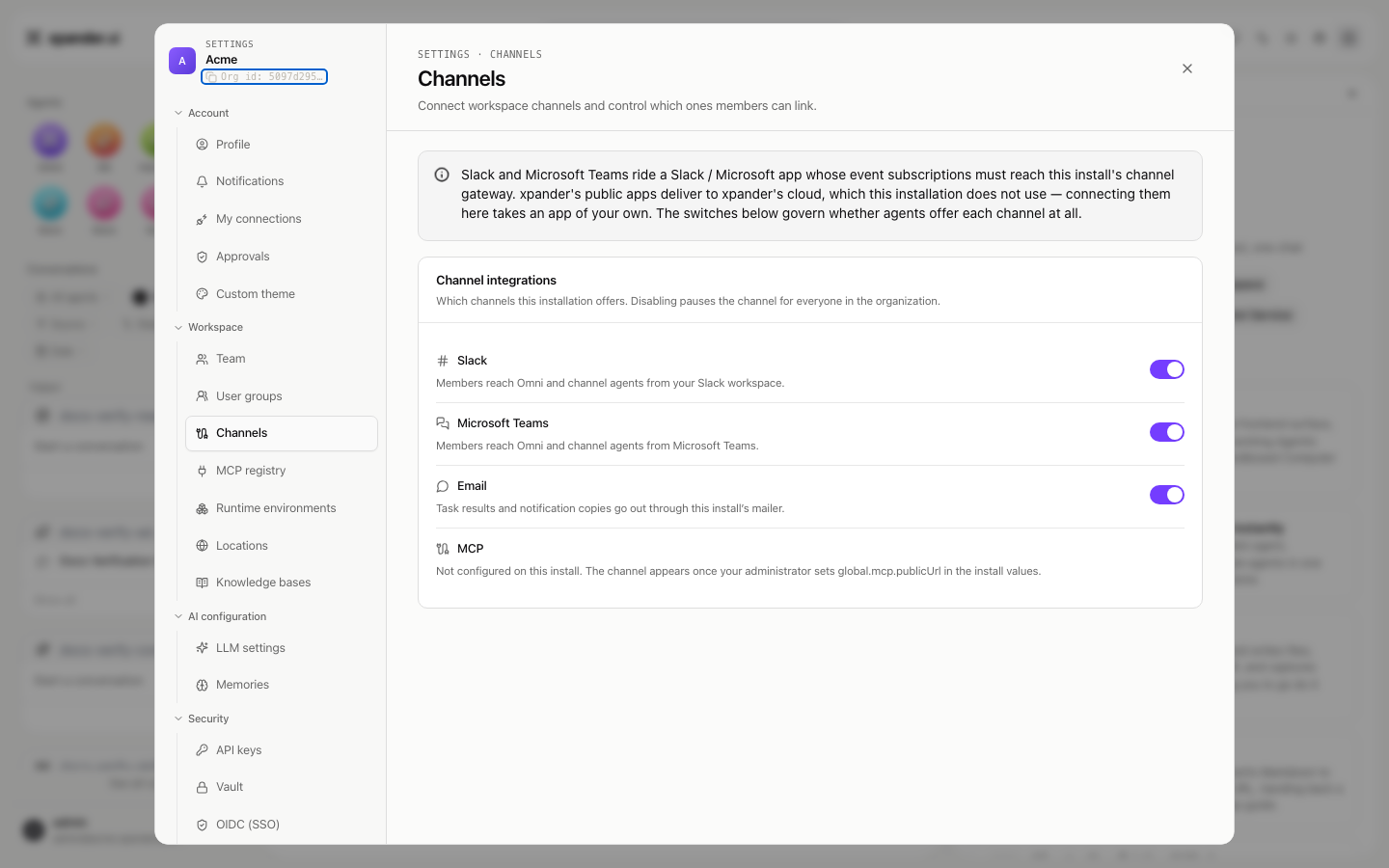Open the My connections page

282,219
